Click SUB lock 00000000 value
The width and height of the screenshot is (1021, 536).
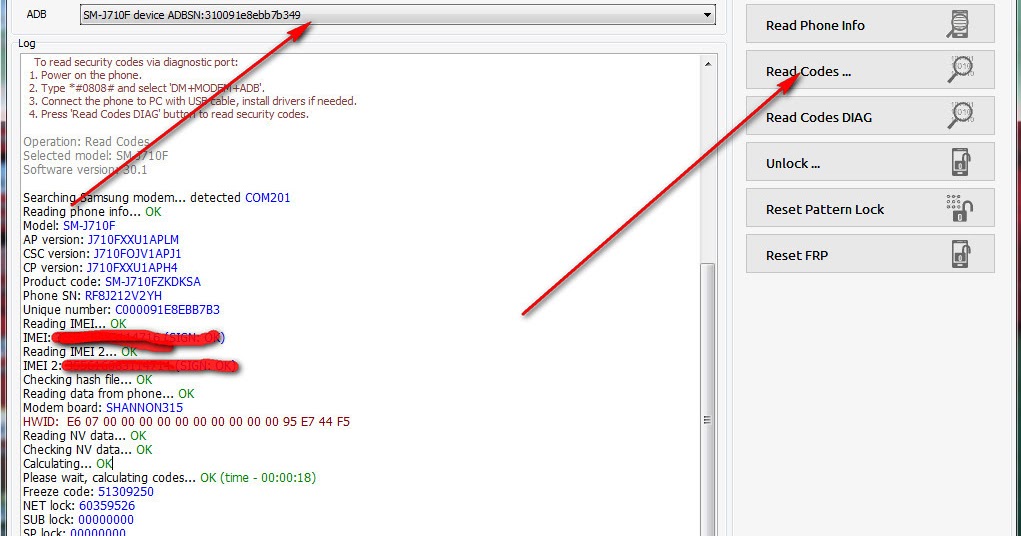click(x=105, y=520)
